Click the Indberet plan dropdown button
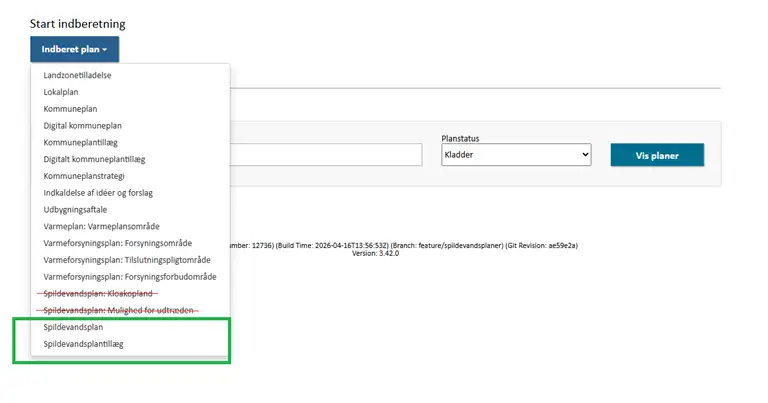 click(74, 48)
